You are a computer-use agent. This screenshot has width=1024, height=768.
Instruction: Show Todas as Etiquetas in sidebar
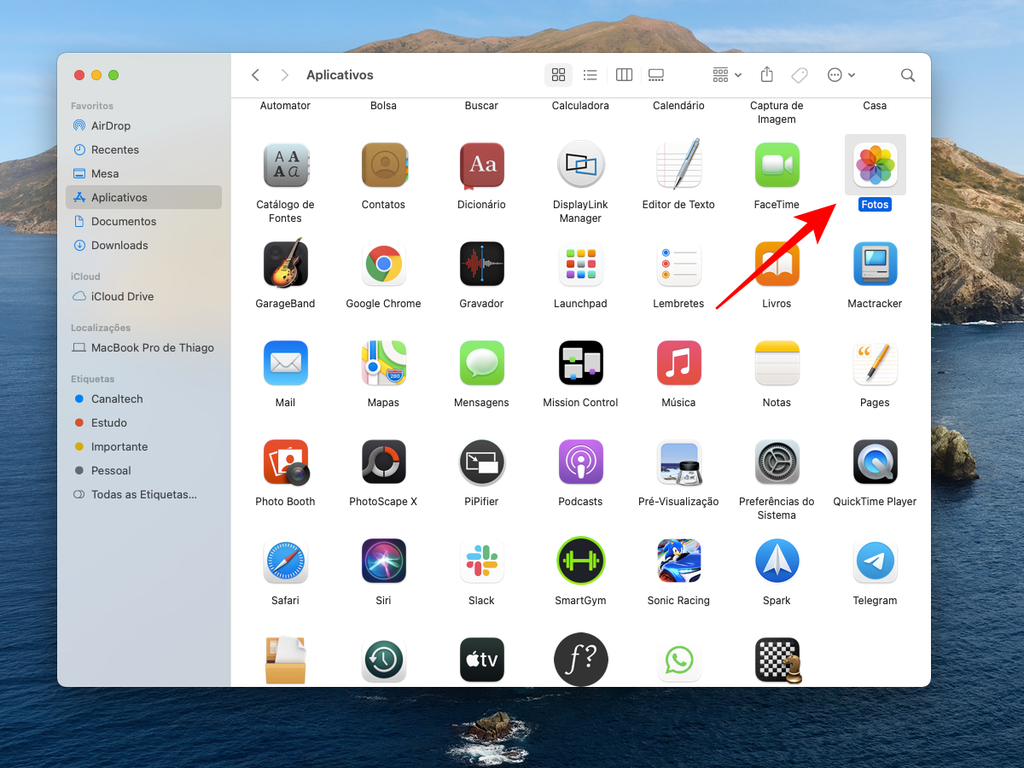(x=144, y=495)
